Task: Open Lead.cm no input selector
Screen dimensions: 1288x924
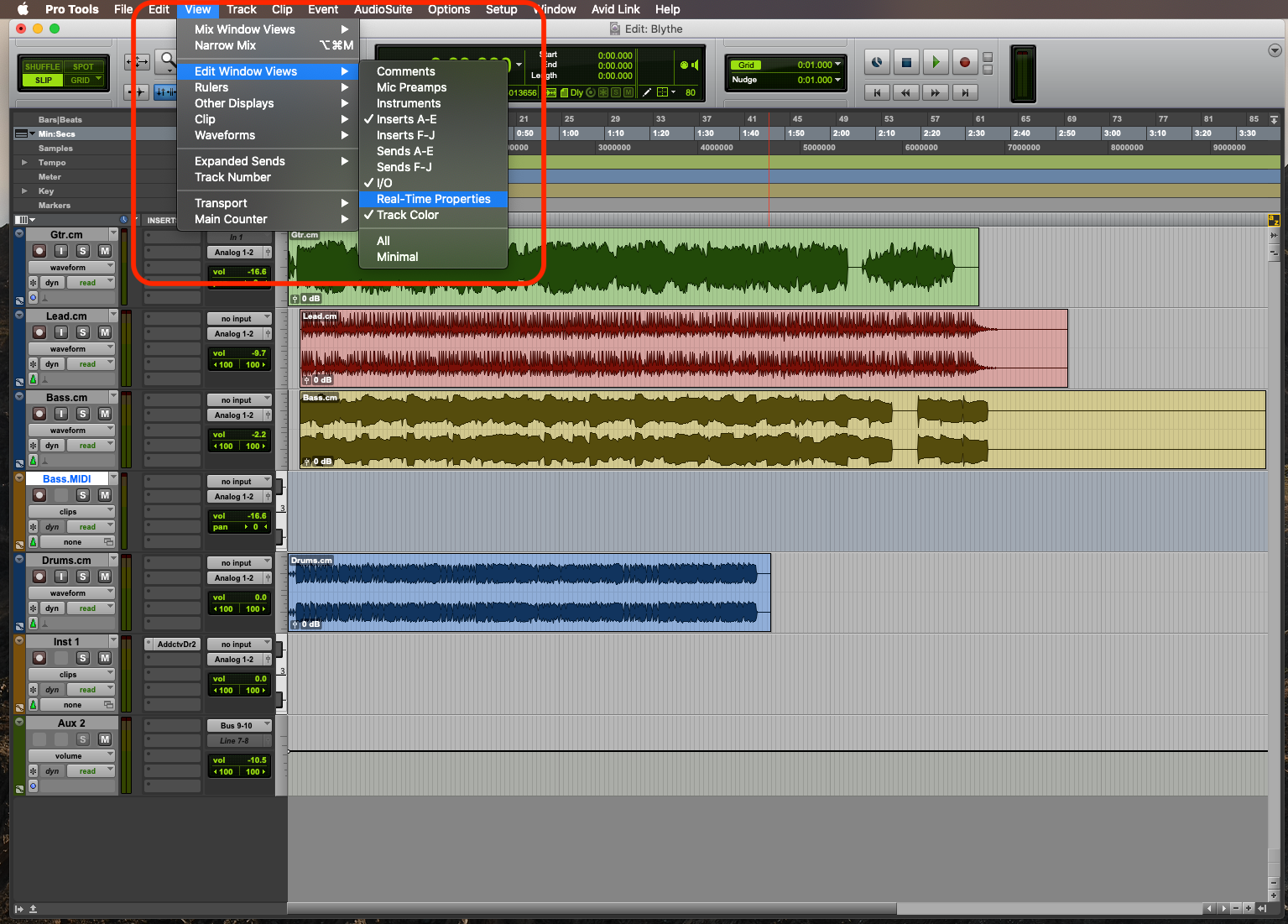Action: (x=240, y=319)
